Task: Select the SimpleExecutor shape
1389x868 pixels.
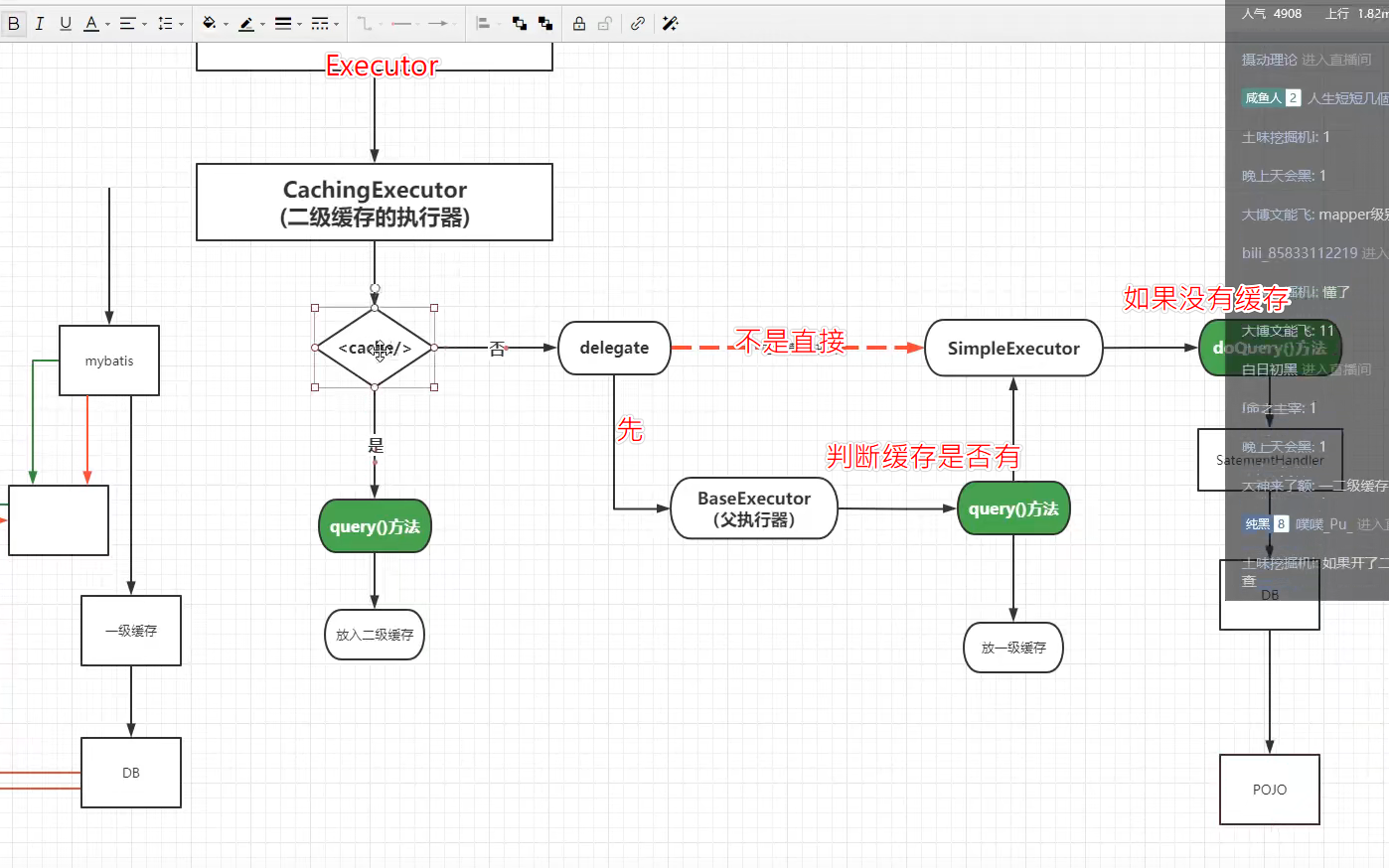Action: point(1013,348)
